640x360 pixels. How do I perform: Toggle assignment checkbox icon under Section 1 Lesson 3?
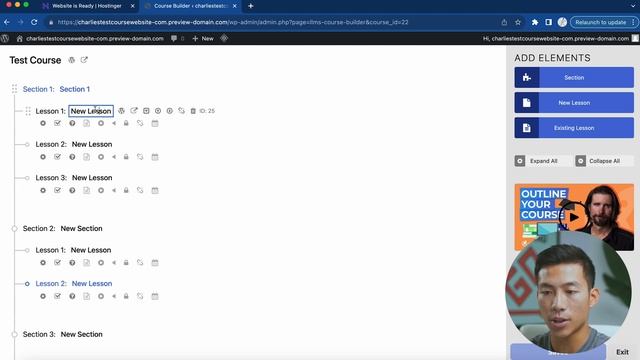coord(57,190)
